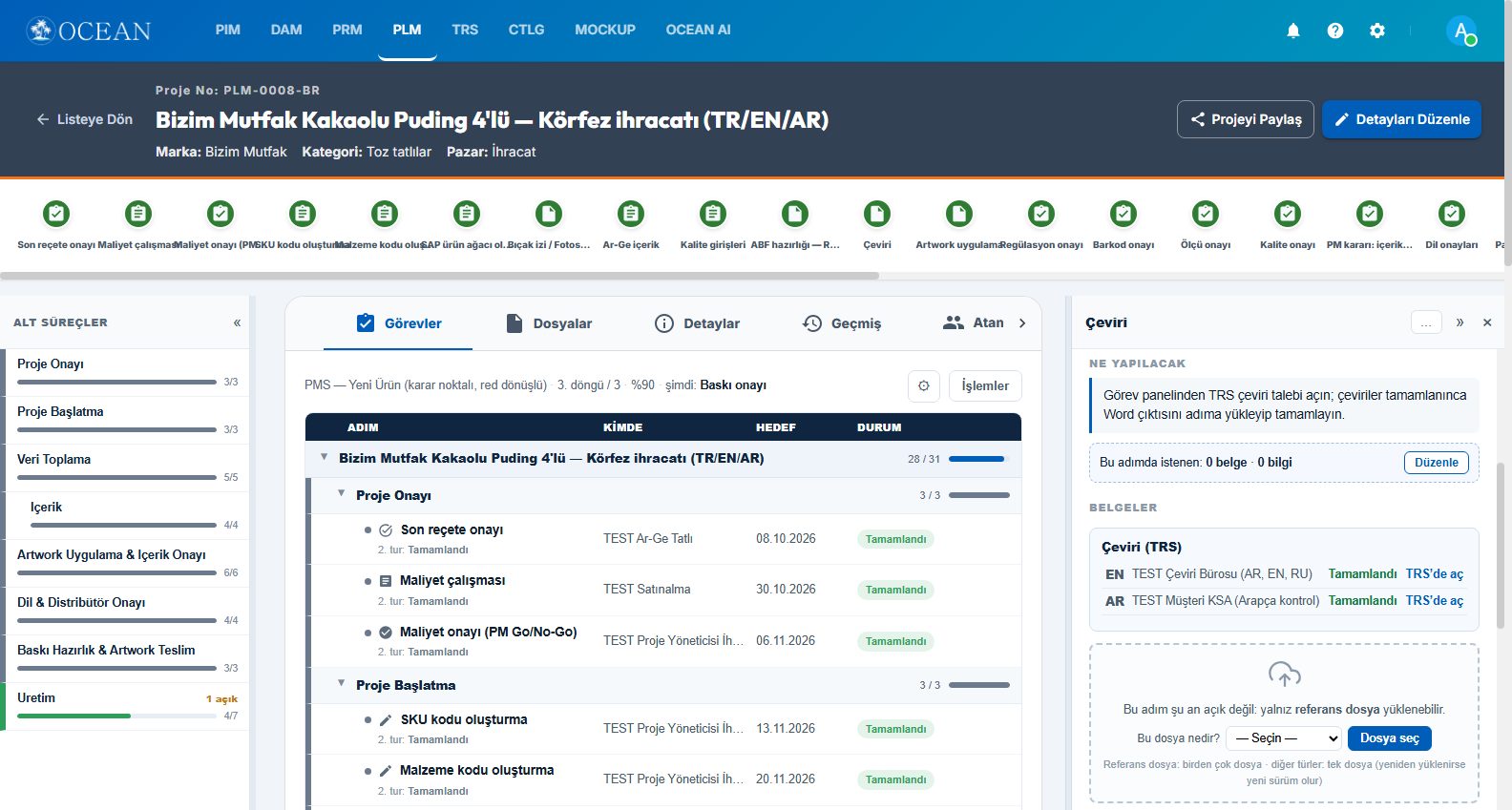
Task: Open the notifications bell
Action: tap(1293, 31)
